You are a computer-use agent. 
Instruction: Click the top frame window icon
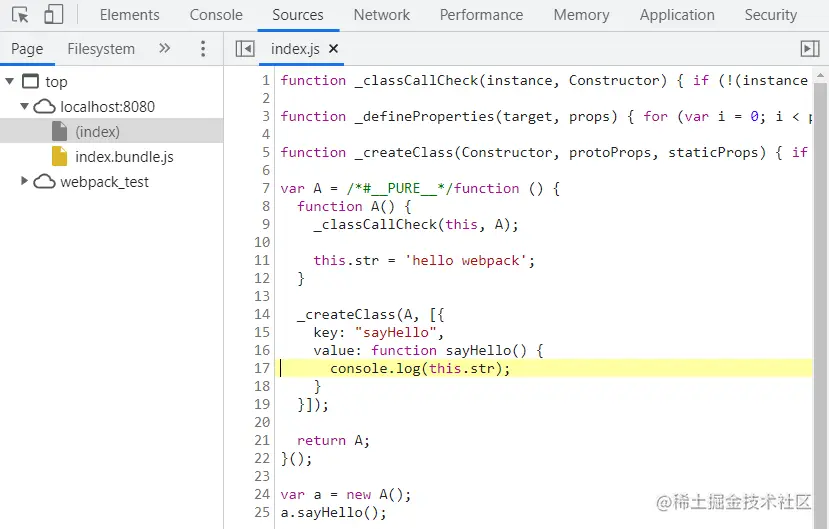30,81
